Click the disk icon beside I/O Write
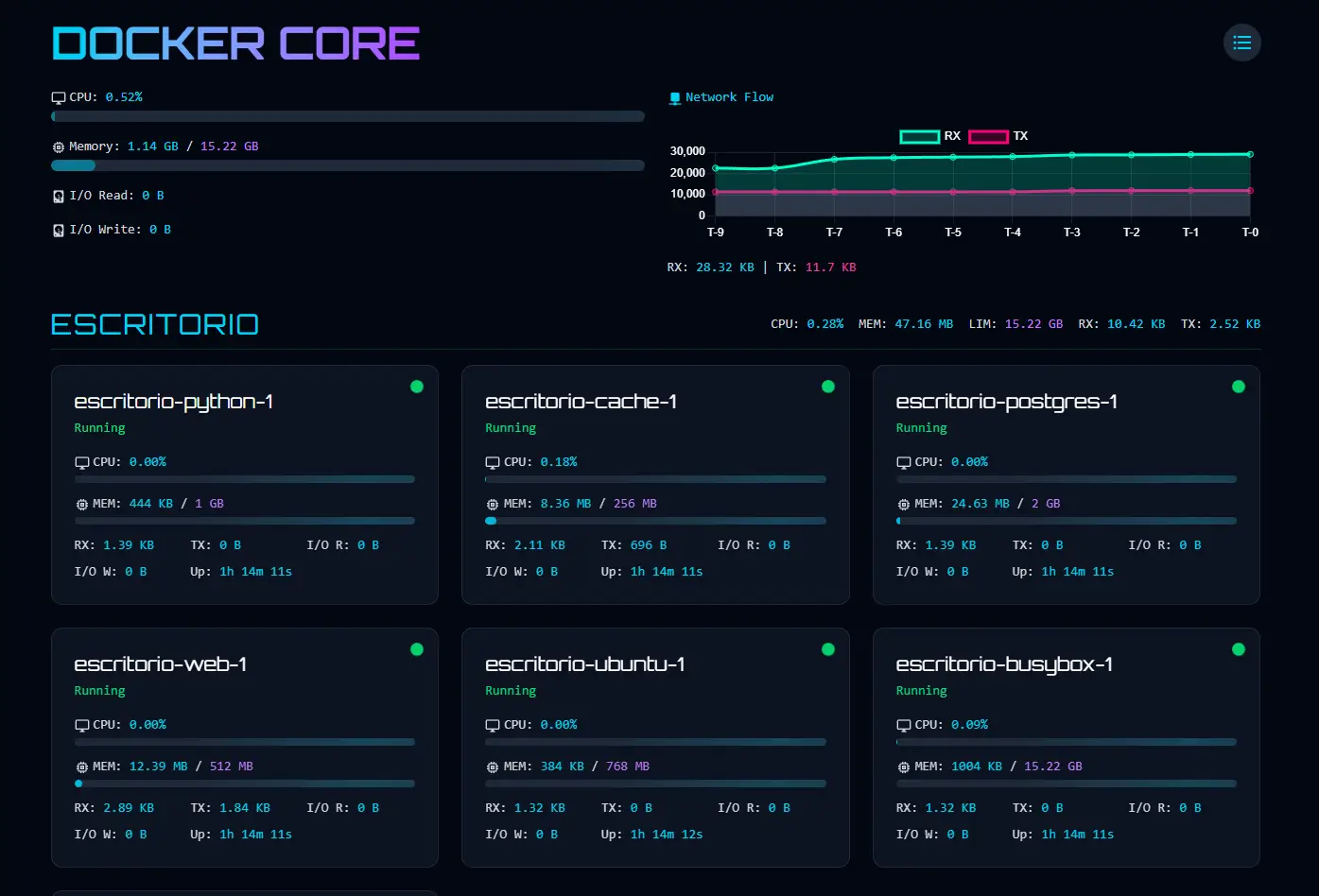 tap(57, 229)
